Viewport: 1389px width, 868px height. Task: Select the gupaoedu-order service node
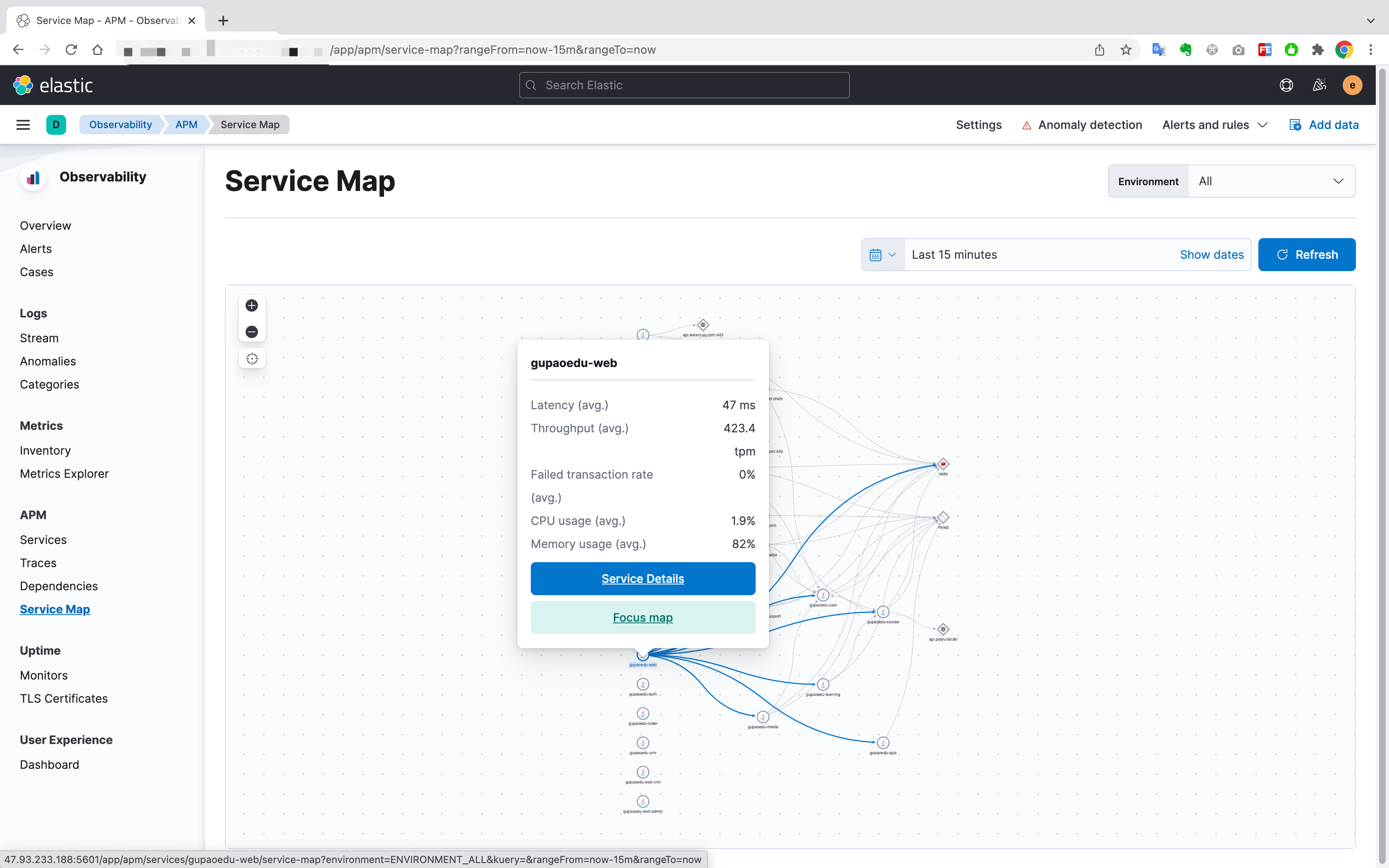pyautogui.click(x=643, y=713)
